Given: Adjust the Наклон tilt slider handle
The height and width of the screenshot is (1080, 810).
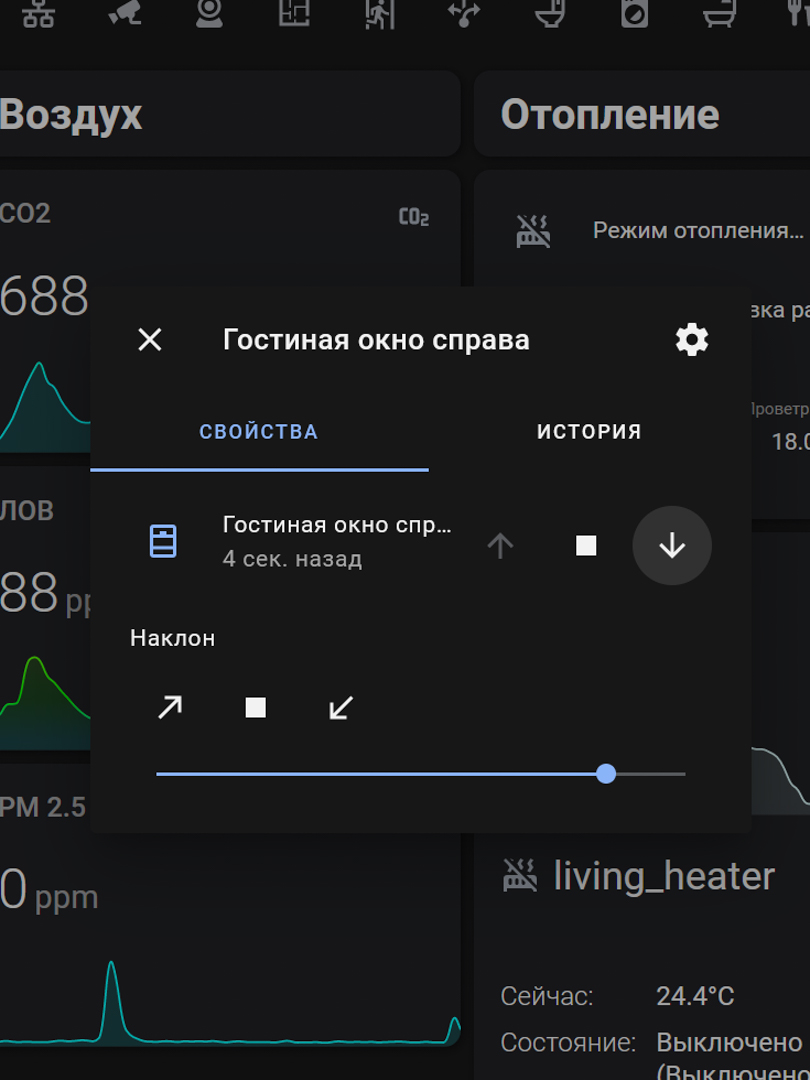Looking at the screenshot, I should click(x=606, y=773).
